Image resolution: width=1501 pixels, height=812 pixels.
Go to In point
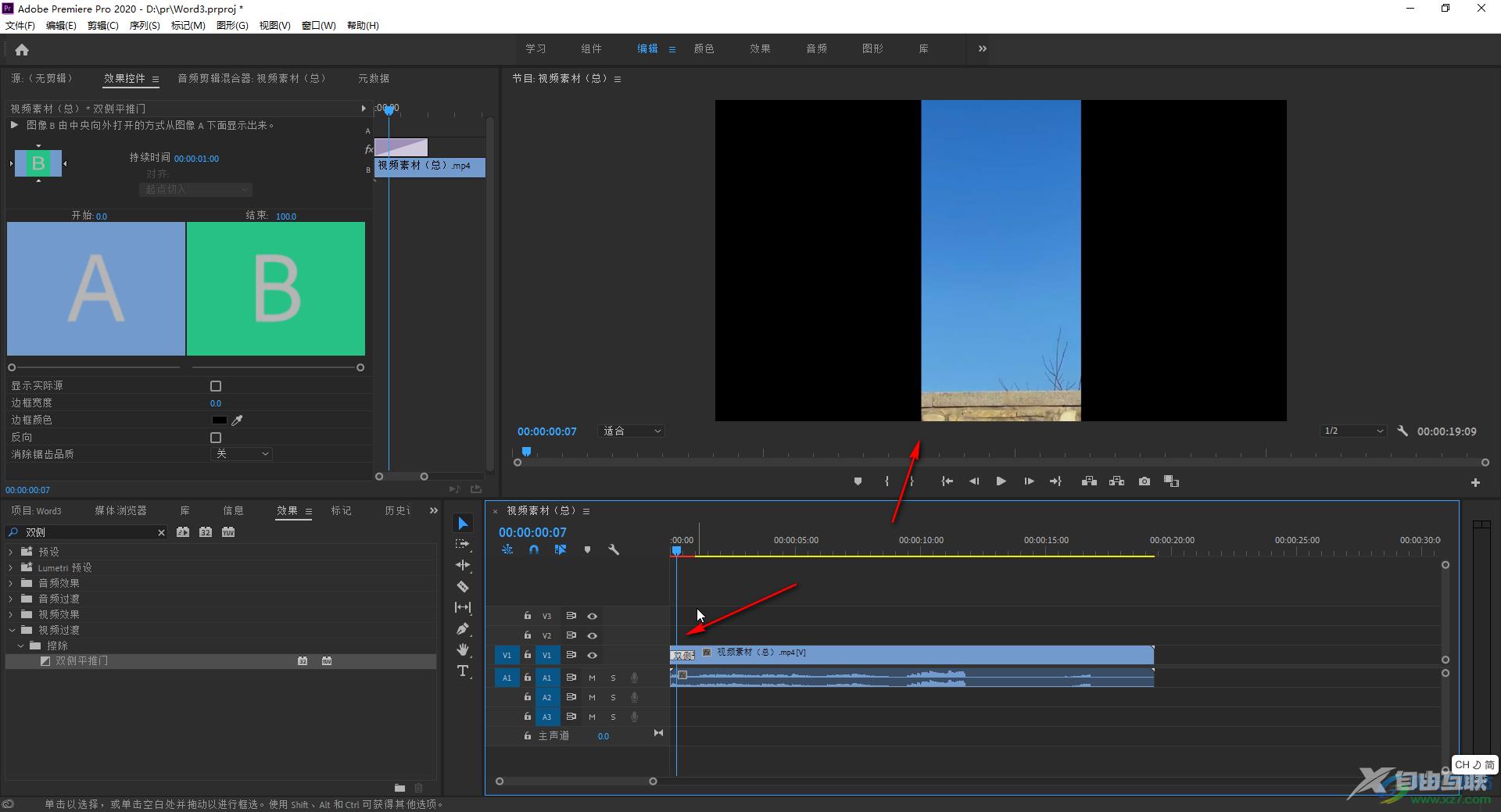tap(947, 481)
